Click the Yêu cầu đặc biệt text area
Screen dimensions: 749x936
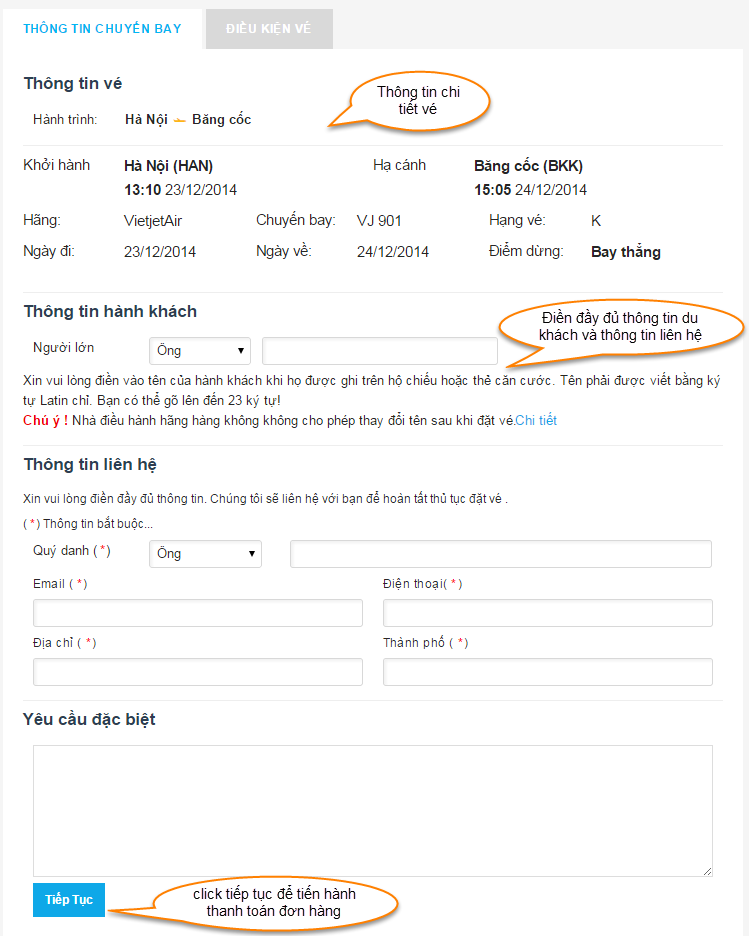373,811
